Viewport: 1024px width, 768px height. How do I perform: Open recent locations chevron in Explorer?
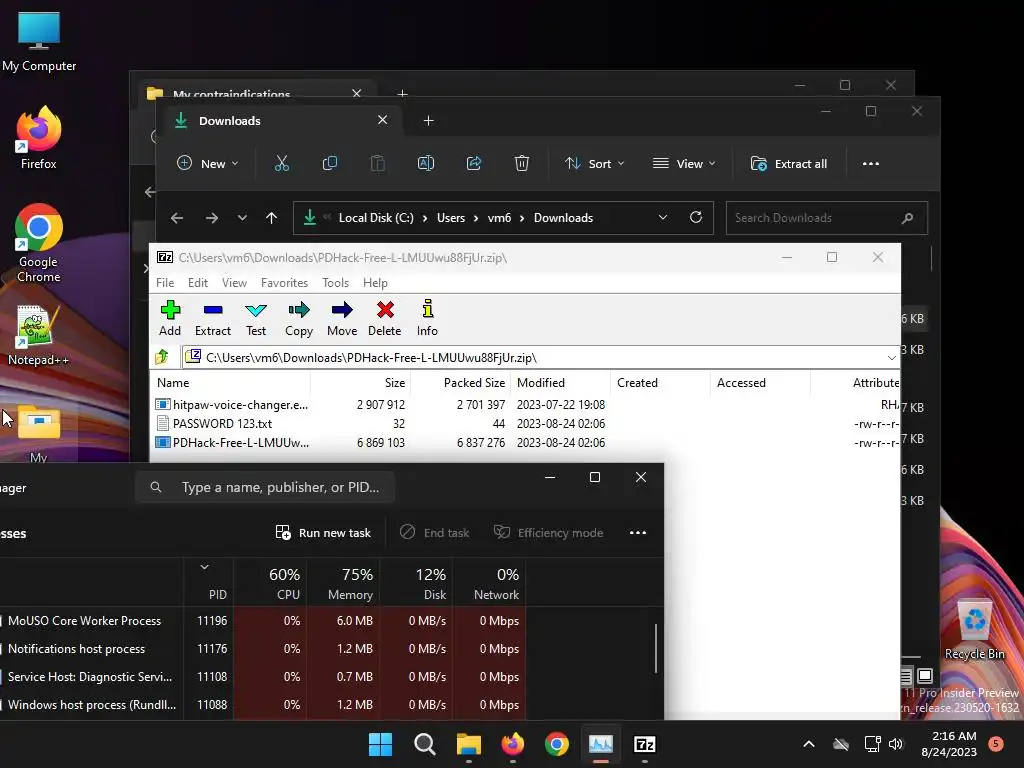(242, 218)
